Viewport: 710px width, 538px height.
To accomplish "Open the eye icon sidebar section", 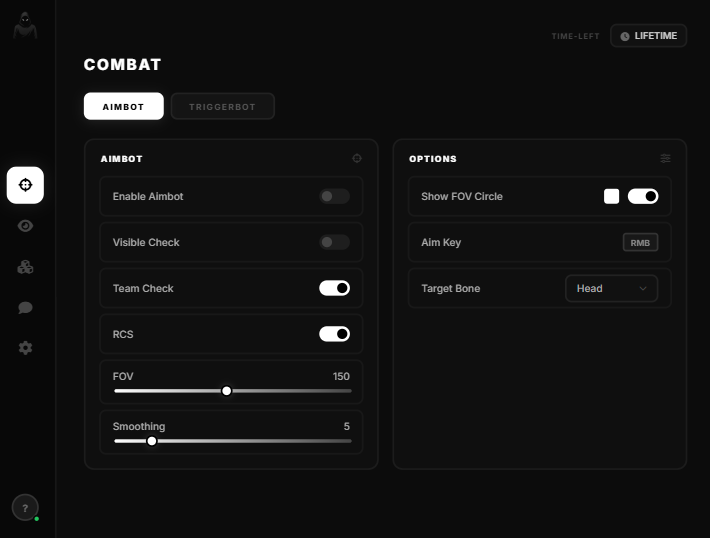I will 25,226.
